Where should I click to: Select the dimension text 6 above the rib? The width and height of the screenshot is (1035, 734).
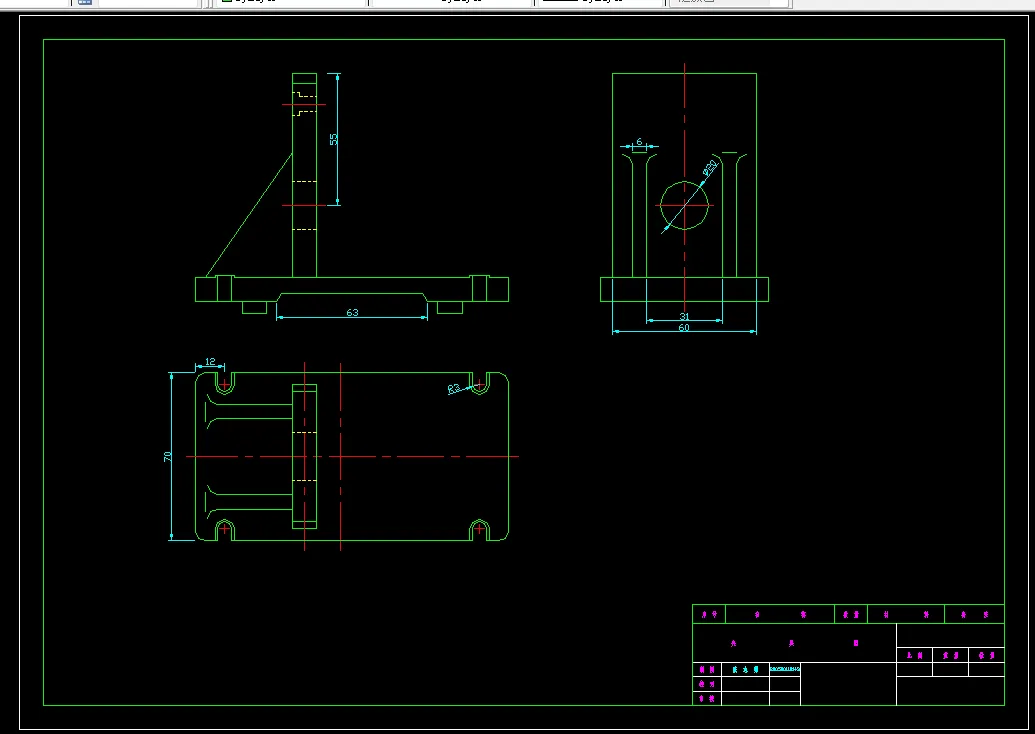click(x=639, y=141)
